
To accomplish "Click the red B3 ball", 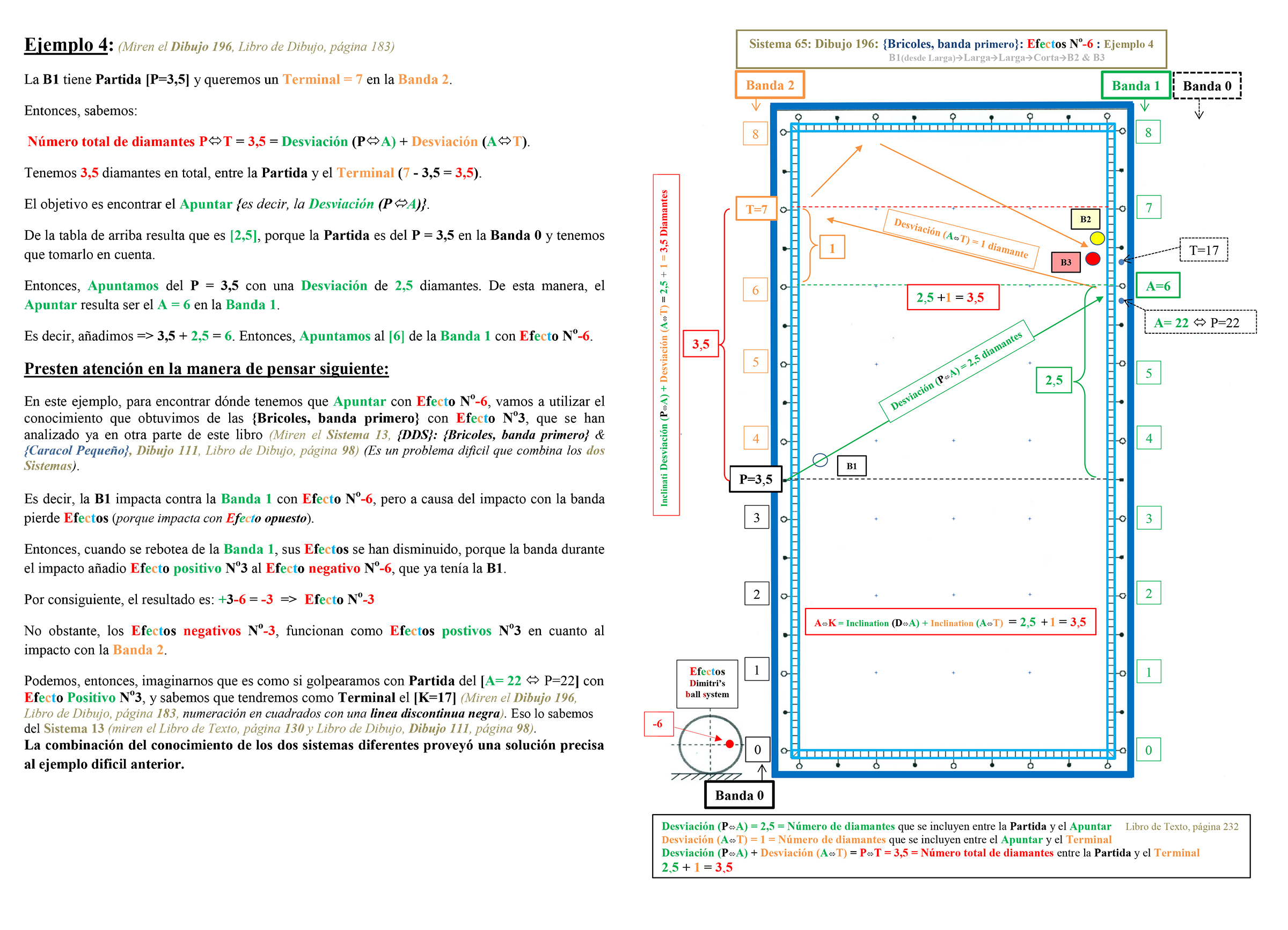I will (1092, 259).
